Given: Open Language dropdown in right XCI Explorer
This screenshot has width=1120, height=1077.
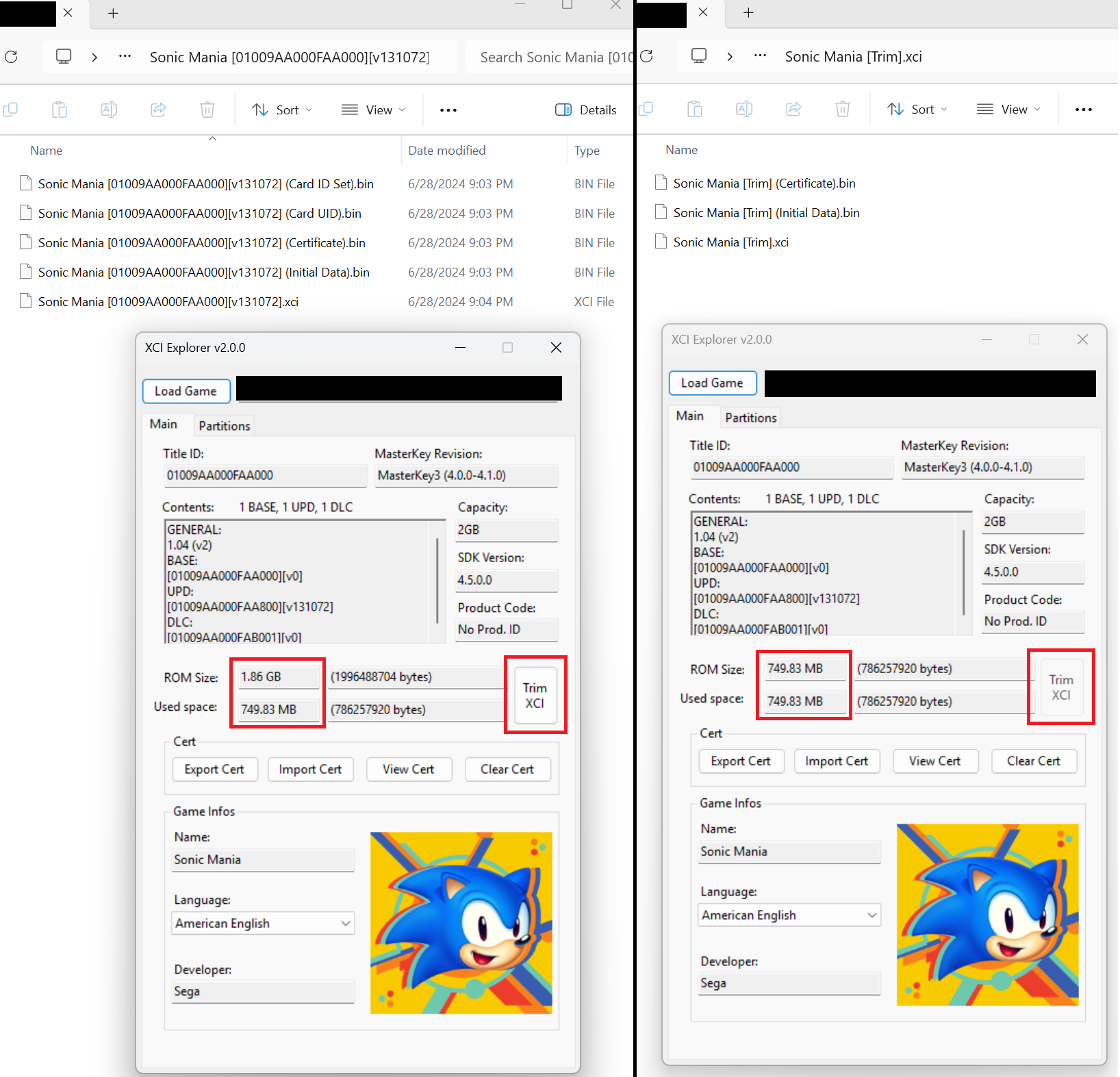Looking at the screenshot, I should (789, 915).
